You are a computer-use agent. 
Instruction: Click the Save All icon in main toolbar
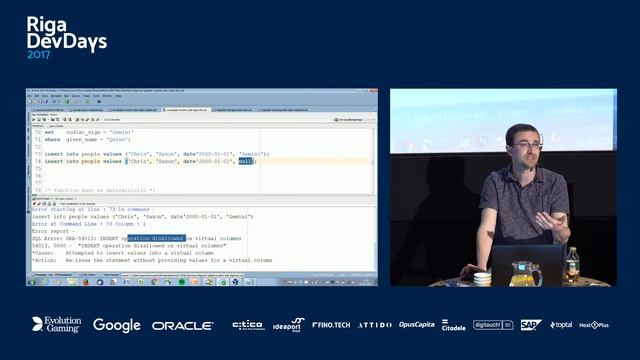pos(46,102)
